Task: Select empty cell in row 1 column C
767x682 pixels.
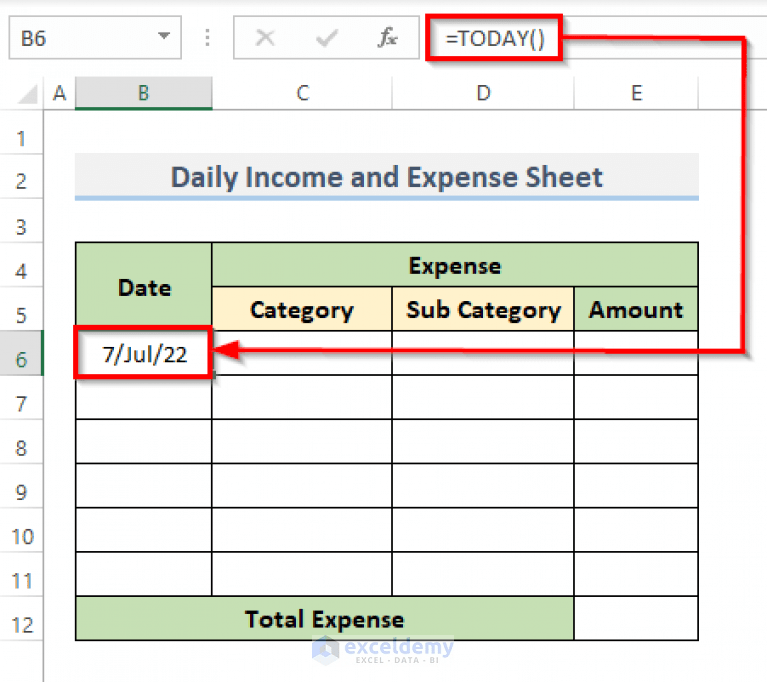Action: click(302, 133)
